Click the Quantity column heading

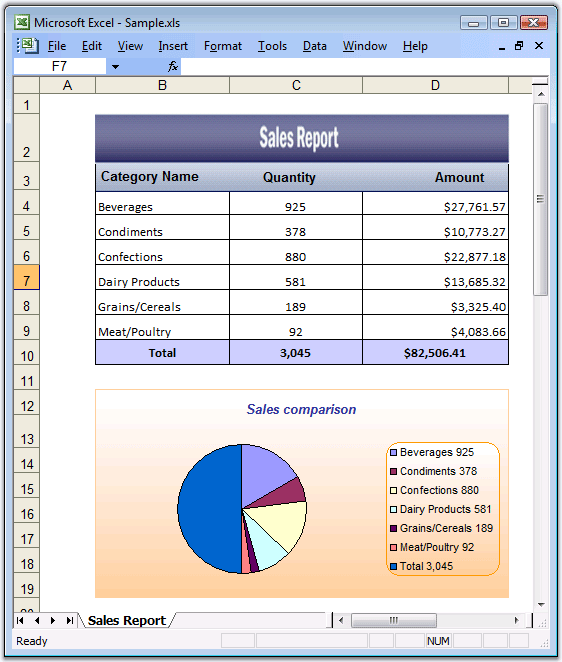click(x=289, y=177)
